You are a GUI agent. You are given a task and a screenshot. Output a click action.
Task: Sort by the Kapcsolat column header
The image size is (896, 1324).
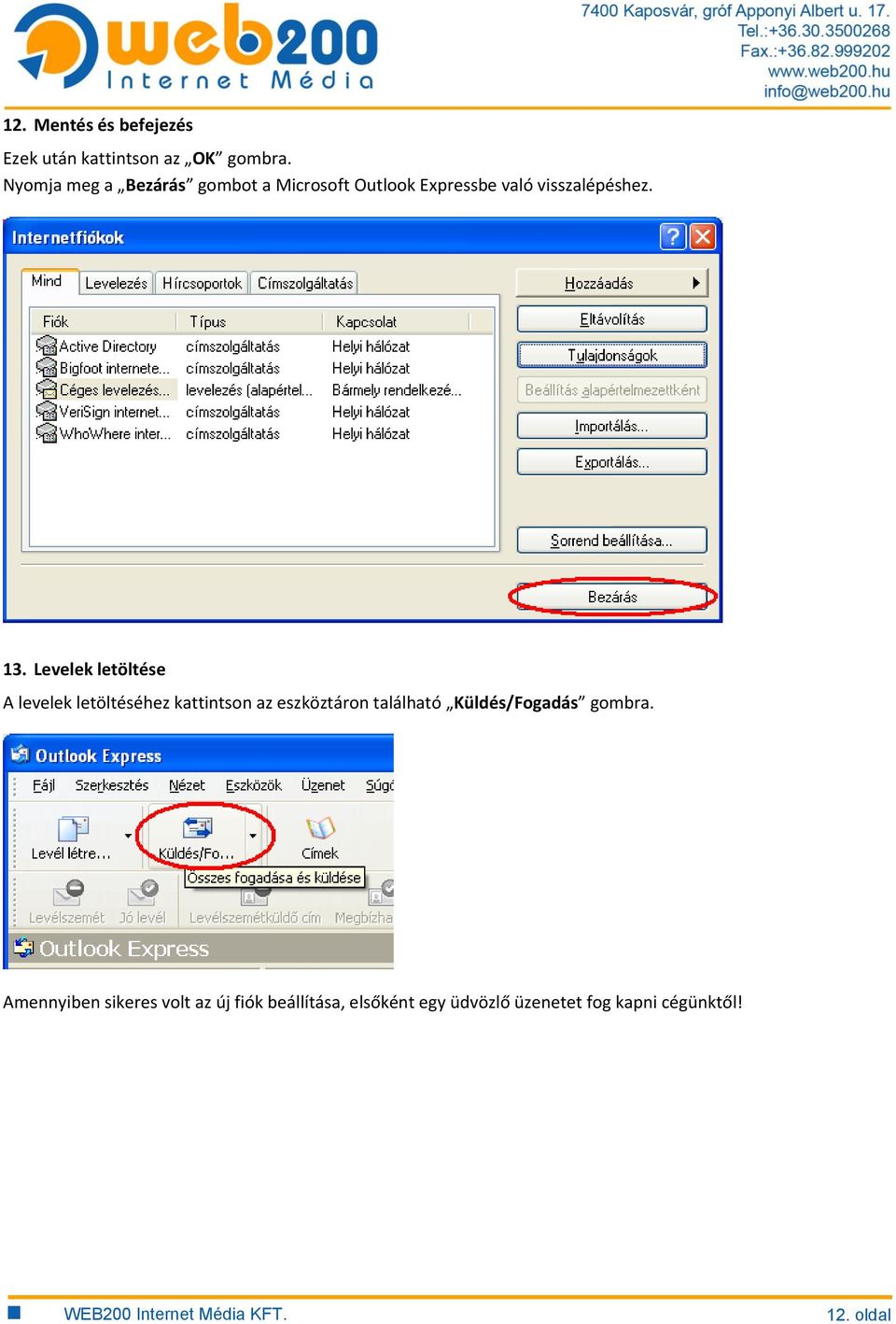tap(396, 321)
